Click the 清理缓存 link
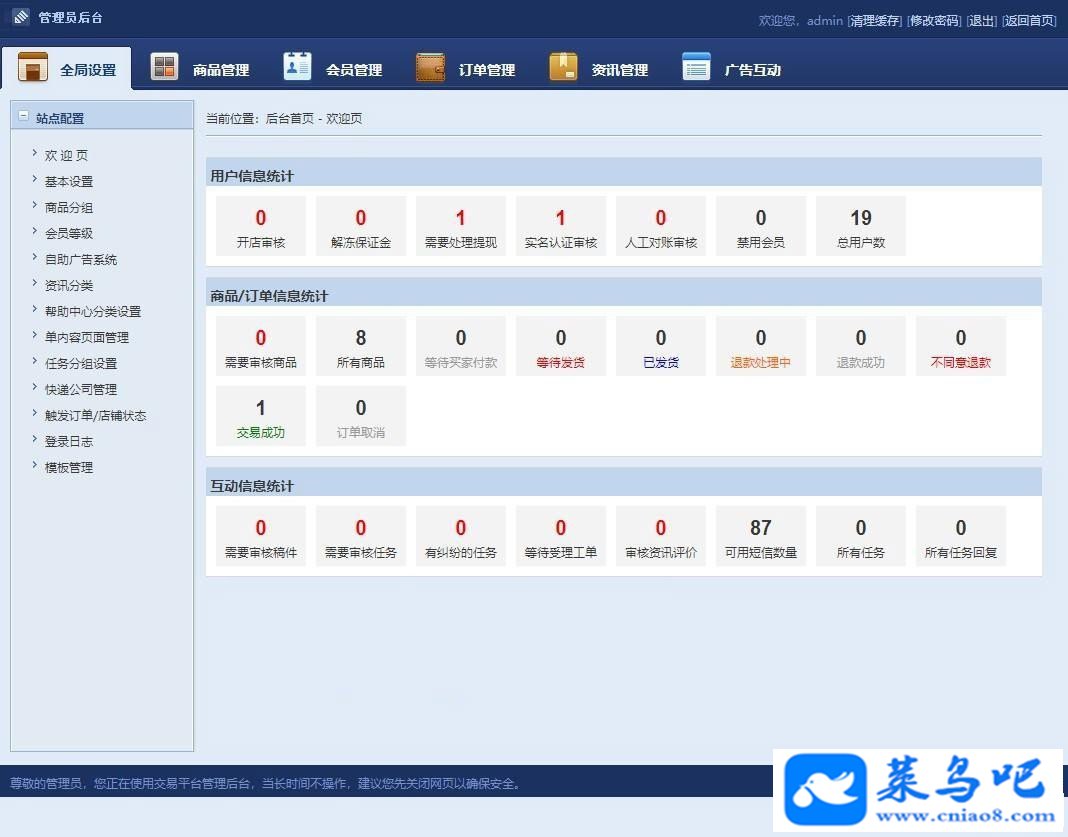 pyautogui.click(x=875, y=20)
